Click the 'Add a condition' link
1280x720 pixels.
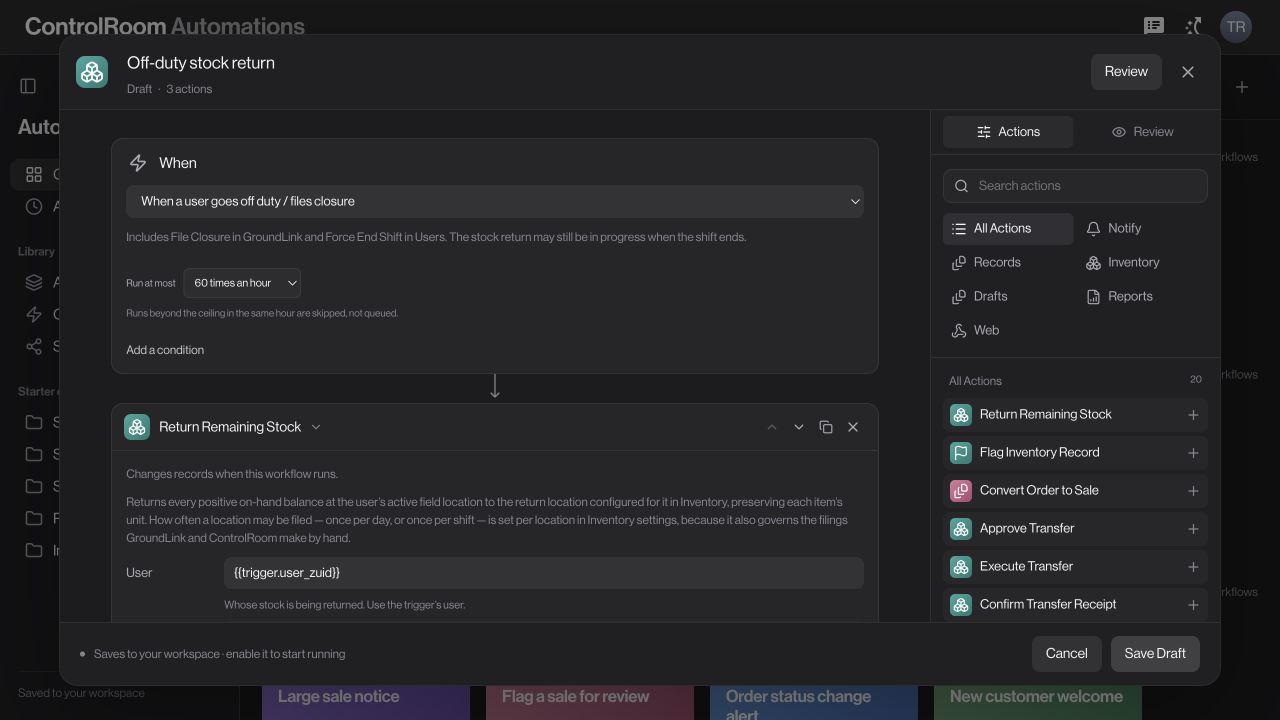click(x=165, y=350)
